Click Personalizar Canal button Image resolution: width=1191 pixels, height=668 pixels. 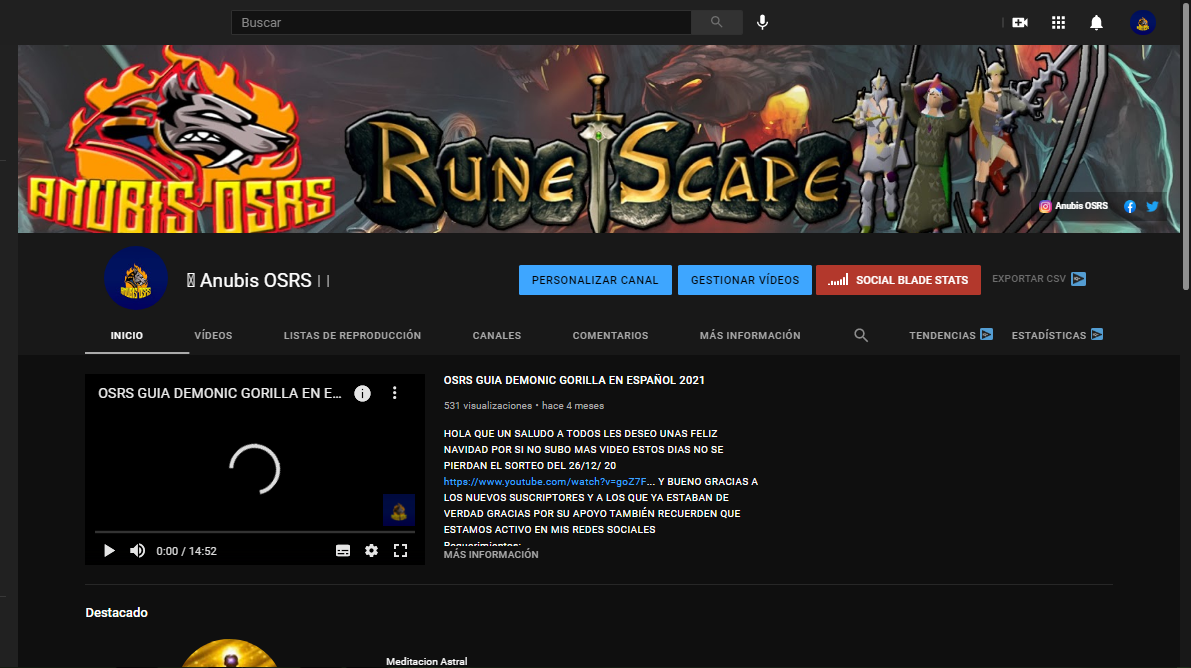tap(595, 280)
